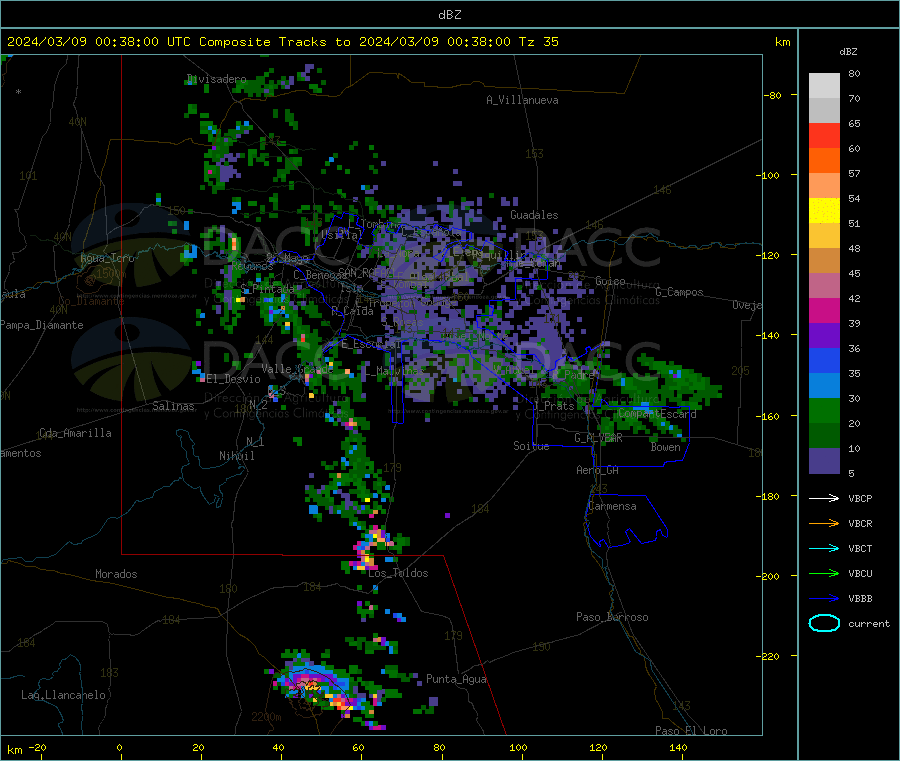900x761 pixels.
Task: Click the yellow 51 dBZ color swatch
Action: 824,211
